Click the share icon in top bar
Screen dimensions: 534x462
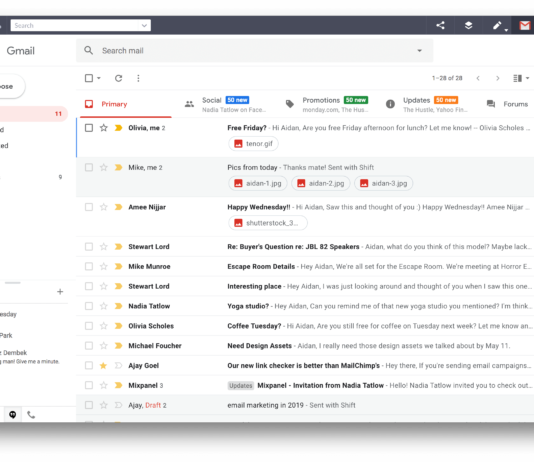point(440,25)
